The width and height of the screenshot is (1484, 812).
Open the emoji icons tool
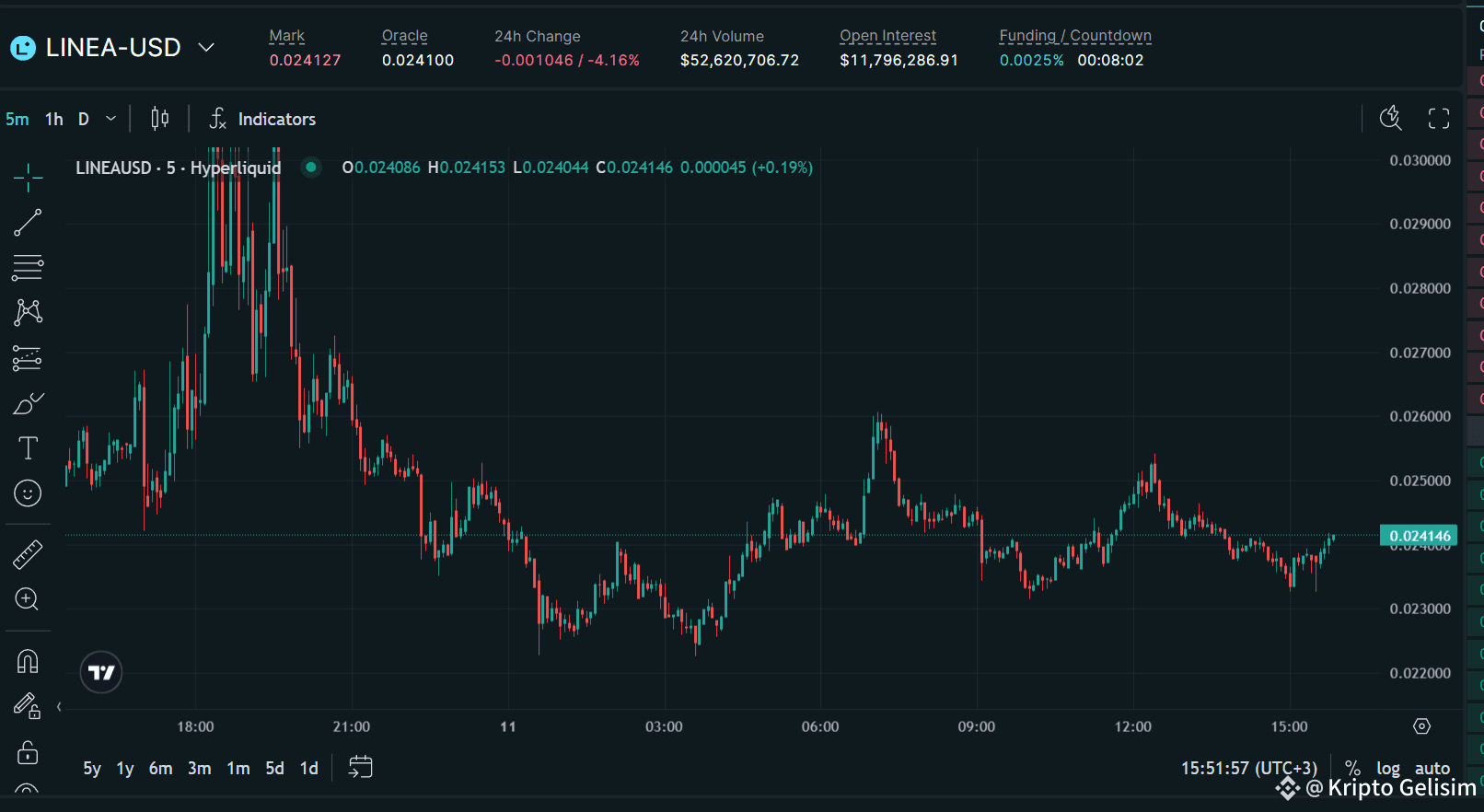click(x=28, y=493)
